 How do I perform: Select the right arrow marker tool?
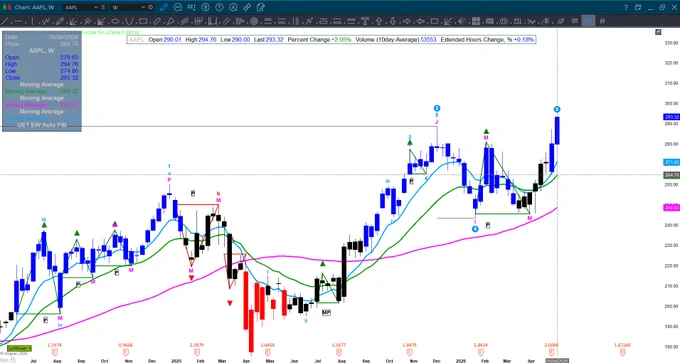(x=407, y=21)
